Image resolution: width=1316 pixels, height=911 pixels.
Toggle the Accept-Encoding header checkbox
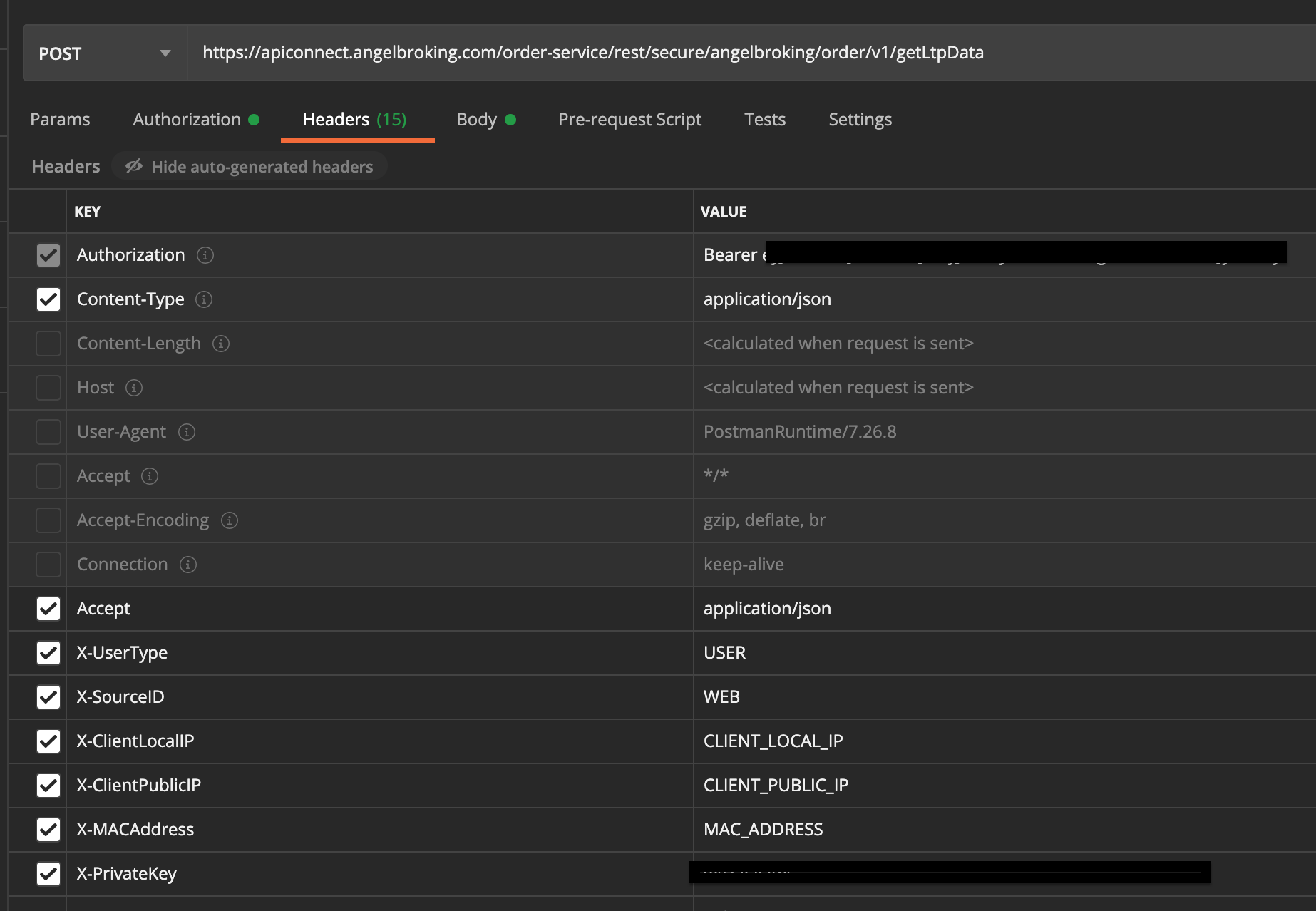48,520
